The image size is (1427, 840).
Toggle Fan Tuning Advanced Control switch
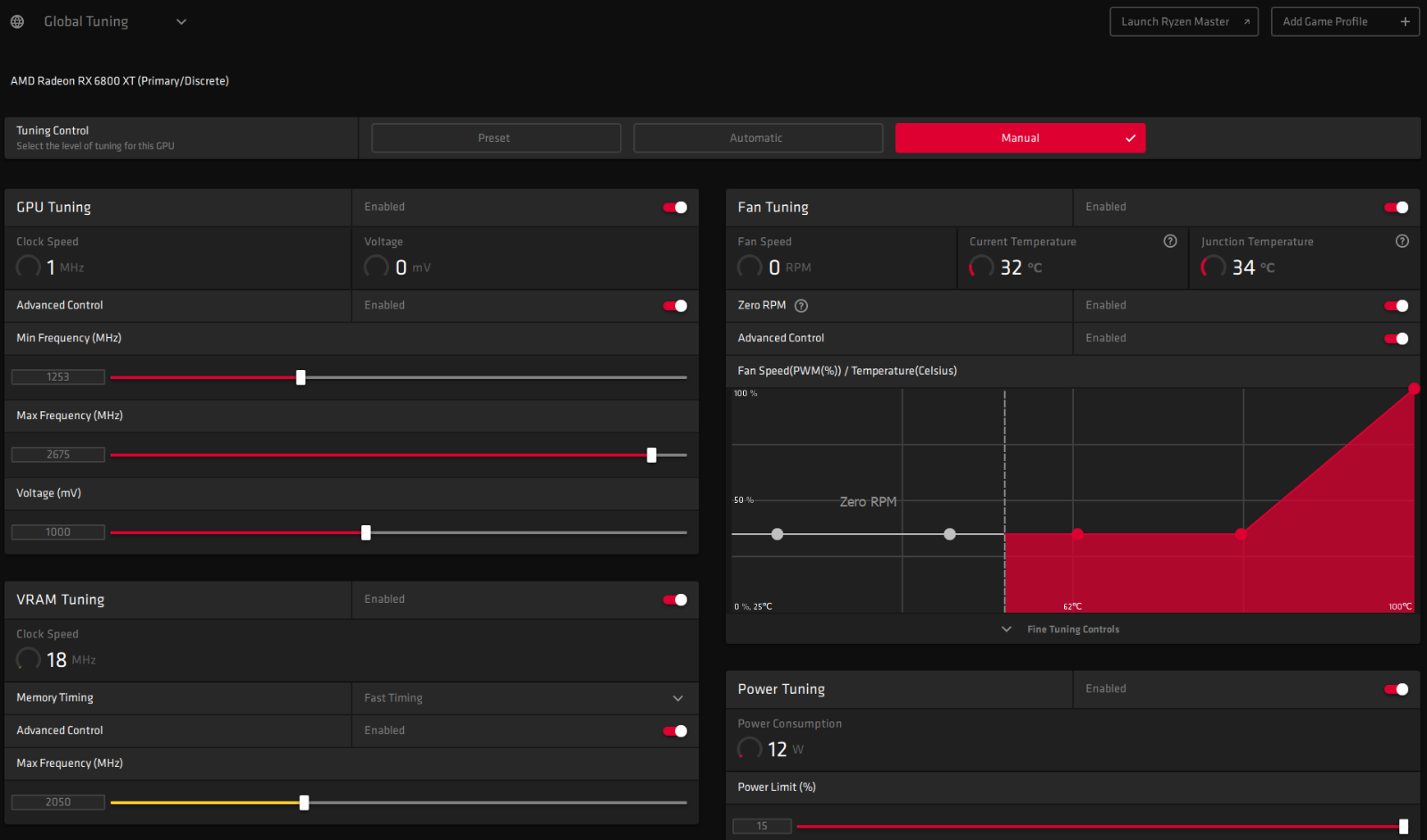pos(1397,339)
